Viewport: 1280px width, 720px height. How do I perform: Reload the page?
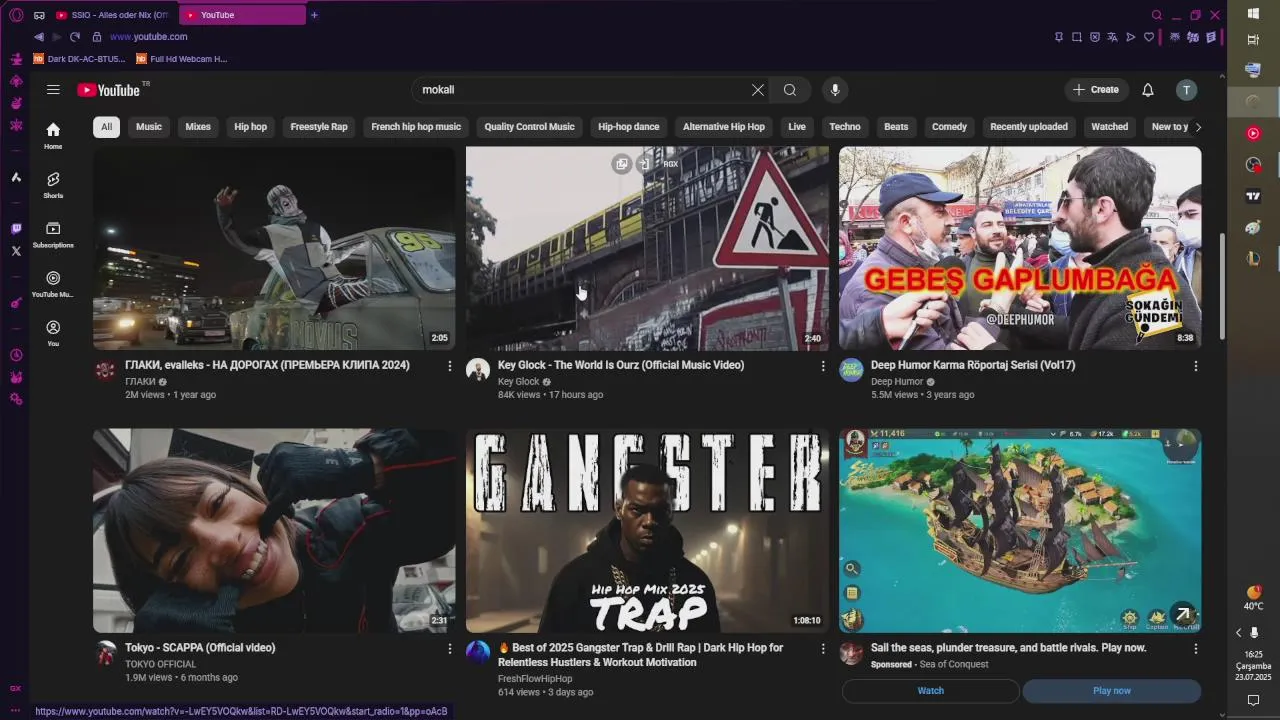[x=75, y=37]
